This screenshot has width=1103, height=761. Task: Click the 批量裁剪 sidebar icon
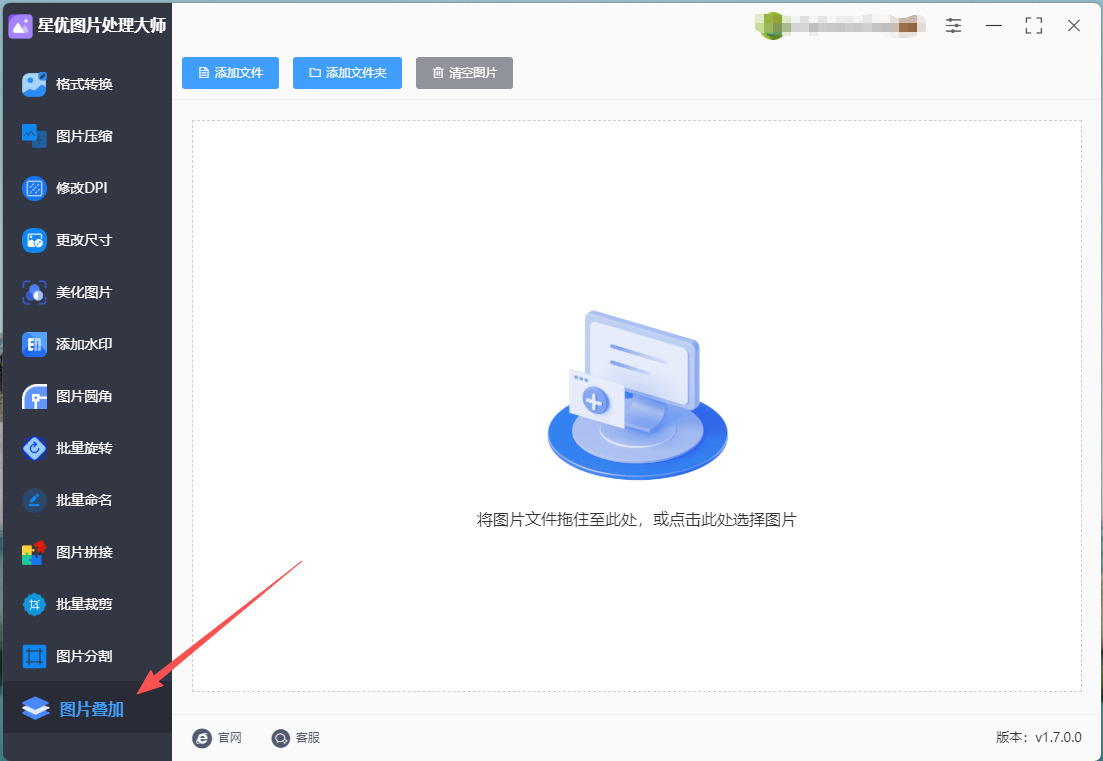point(34,604)
